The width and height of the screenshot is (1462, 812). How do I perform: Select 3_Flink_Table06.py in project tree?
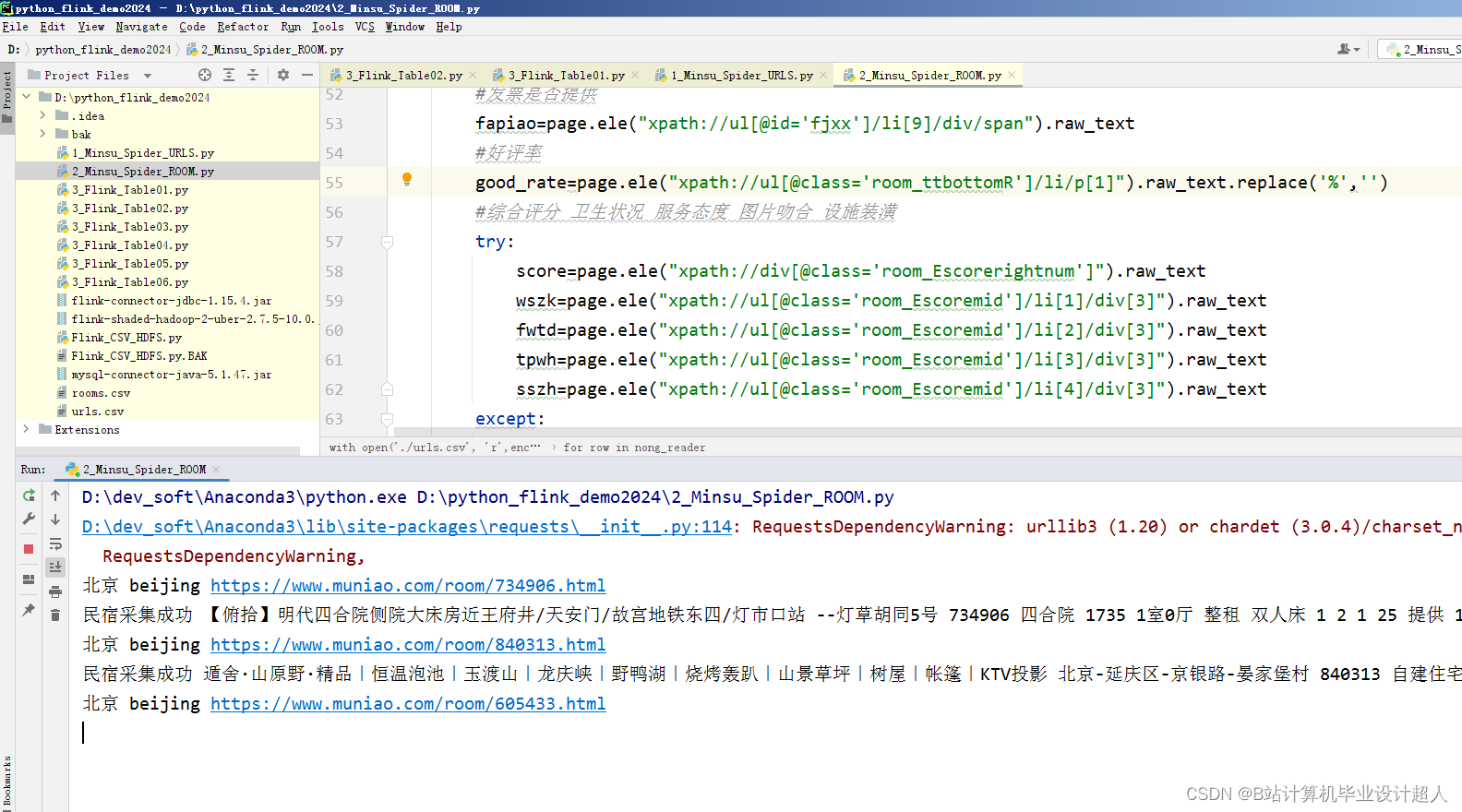(x=129, y=281)
